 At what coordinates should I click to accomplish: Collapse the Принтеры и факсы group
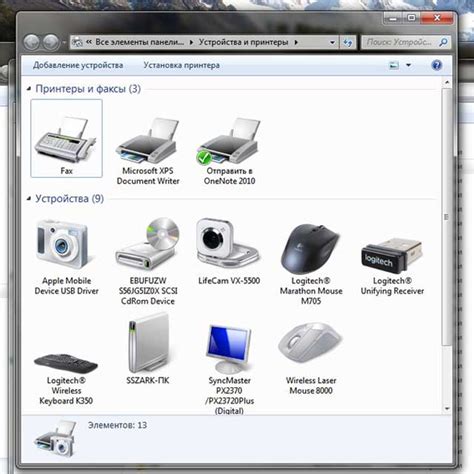click(x=29, y=89)
